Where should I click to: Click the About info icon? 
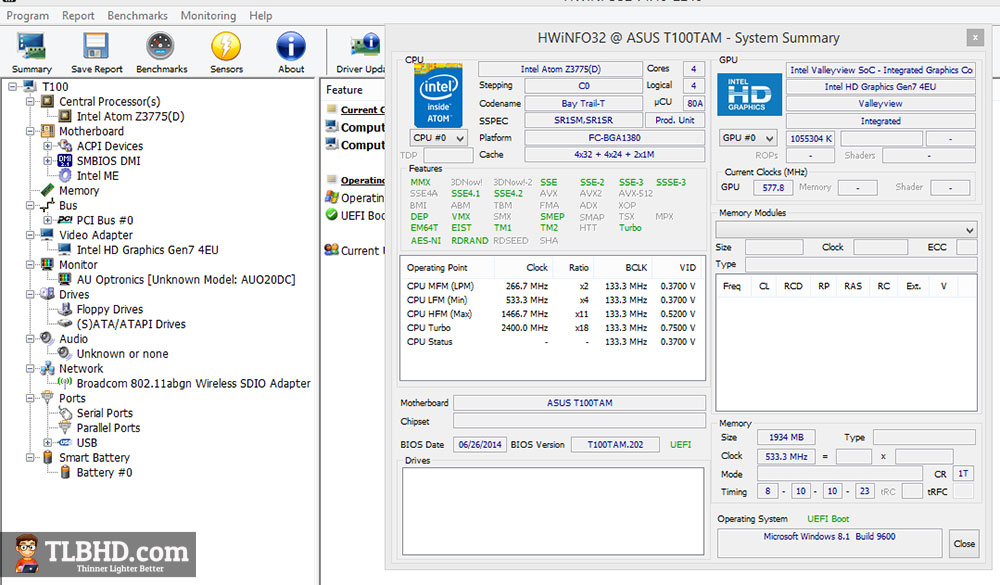pos(291,47)
